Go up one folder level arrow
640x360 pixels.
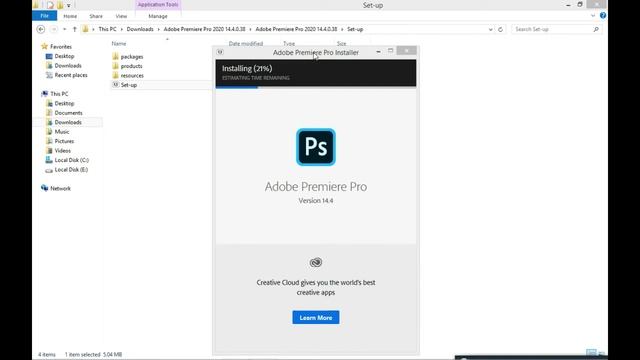point(74,29)
